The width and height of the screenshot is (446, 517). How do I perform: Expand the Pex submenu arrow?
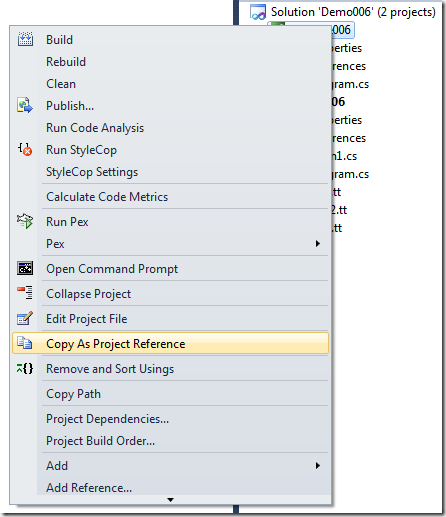point(318,244)
